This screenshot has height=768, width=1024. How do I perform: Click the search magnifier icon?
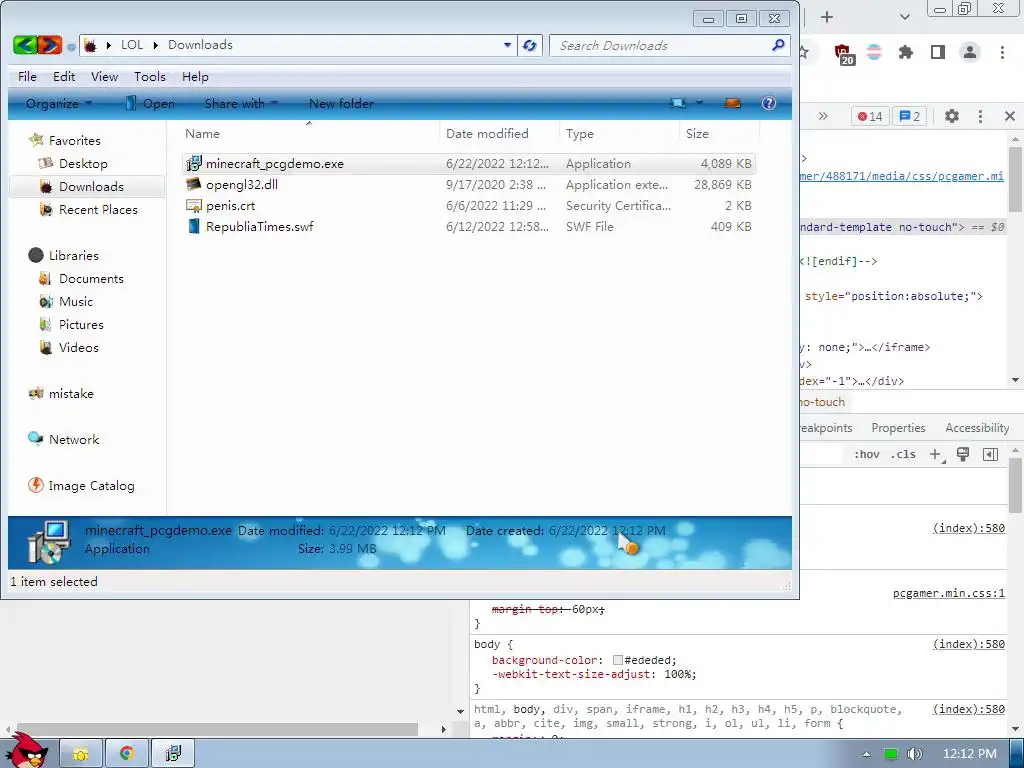point(778,45)
